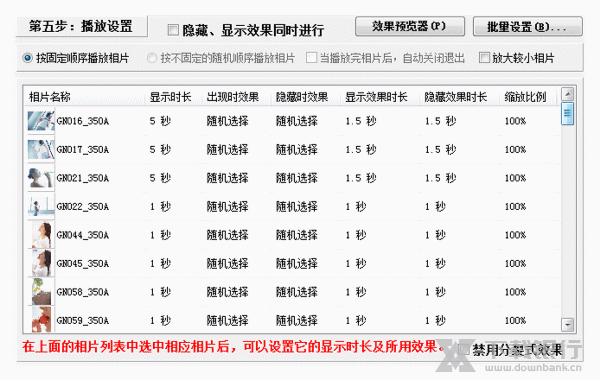Select thumbnail of GN044_350A
600x380 pixels.
(41, 235)
